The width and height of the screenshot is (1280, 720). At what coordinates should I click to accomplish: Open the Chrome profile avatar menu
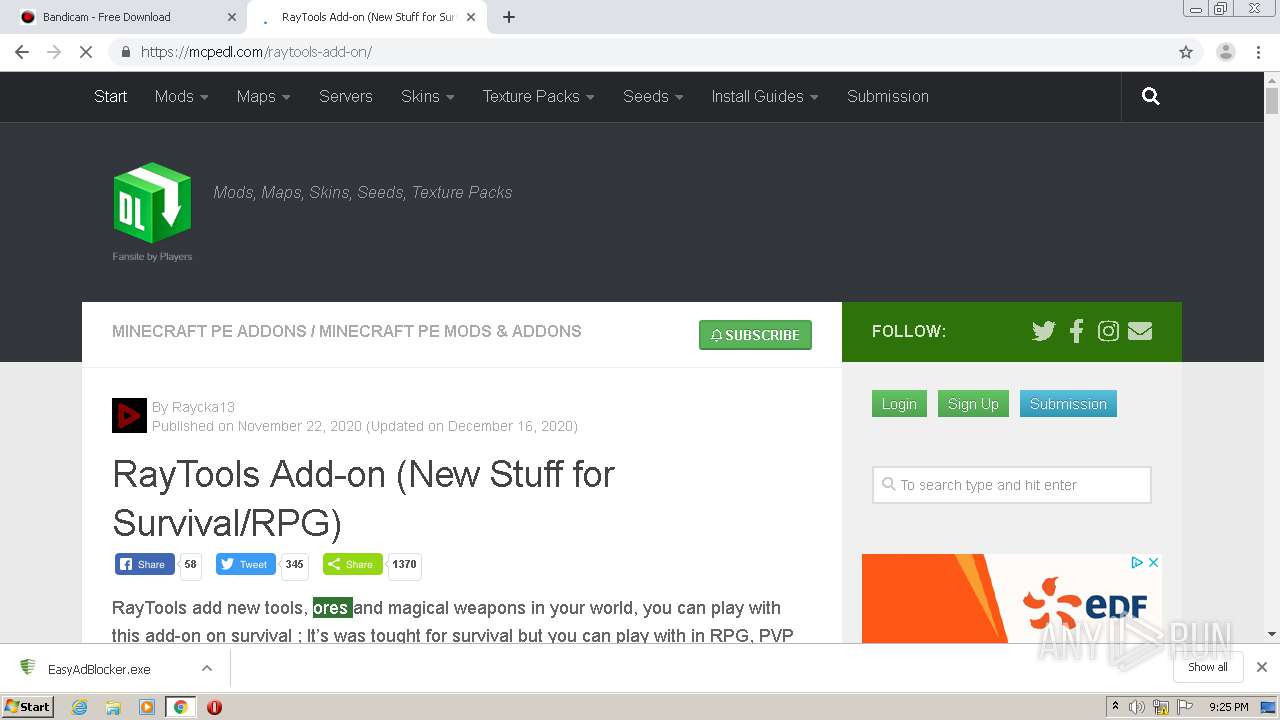1225,52
